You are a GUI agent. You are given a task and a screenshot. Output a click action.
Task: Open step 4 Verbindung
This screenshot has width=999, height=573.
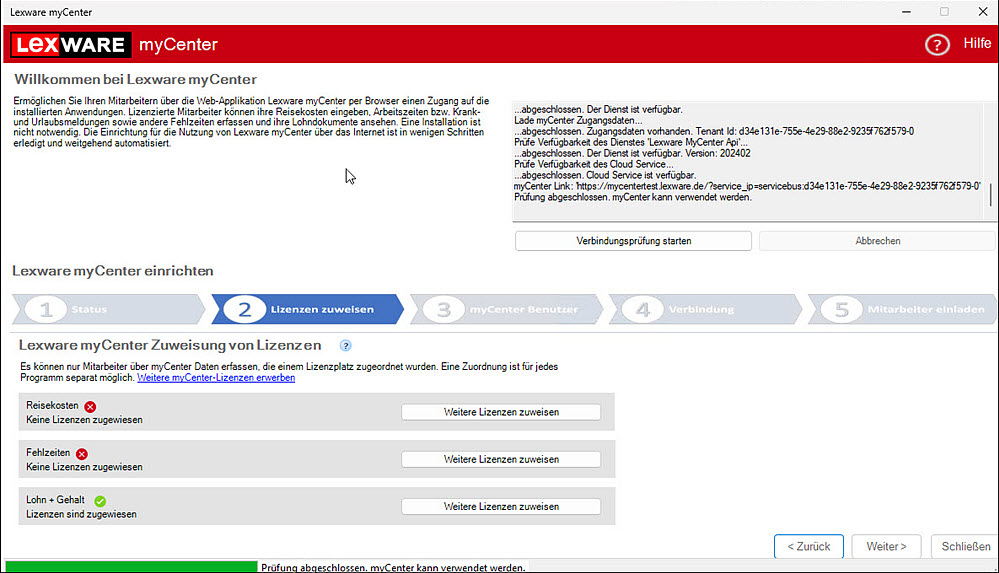coord(703,310)
